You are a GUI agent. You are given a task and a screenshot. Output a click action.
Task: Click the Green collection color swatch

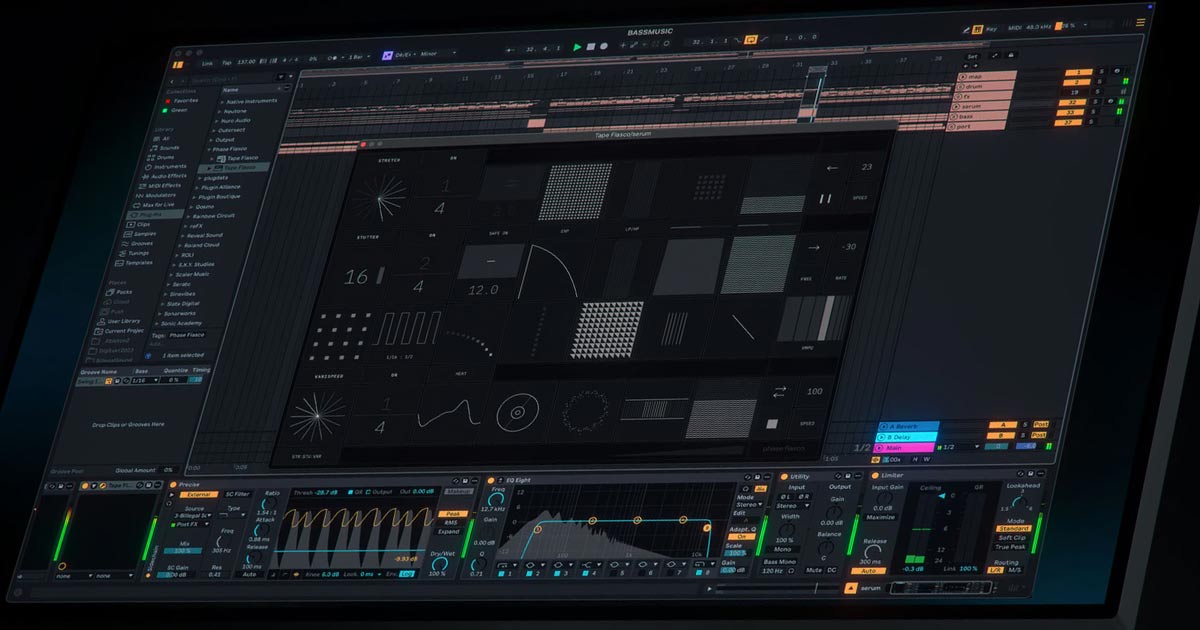tap(165, 111)
